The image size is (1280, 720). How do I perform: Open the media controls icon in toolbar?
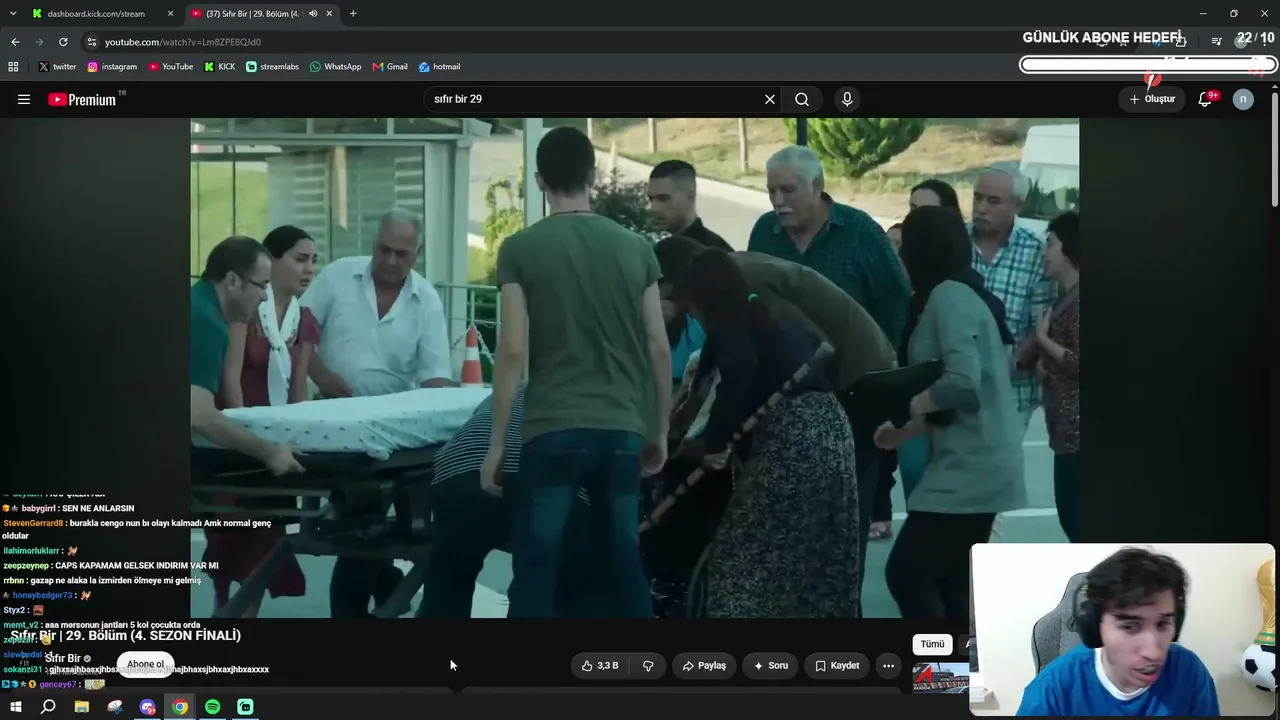click(x=1216, y=41)
